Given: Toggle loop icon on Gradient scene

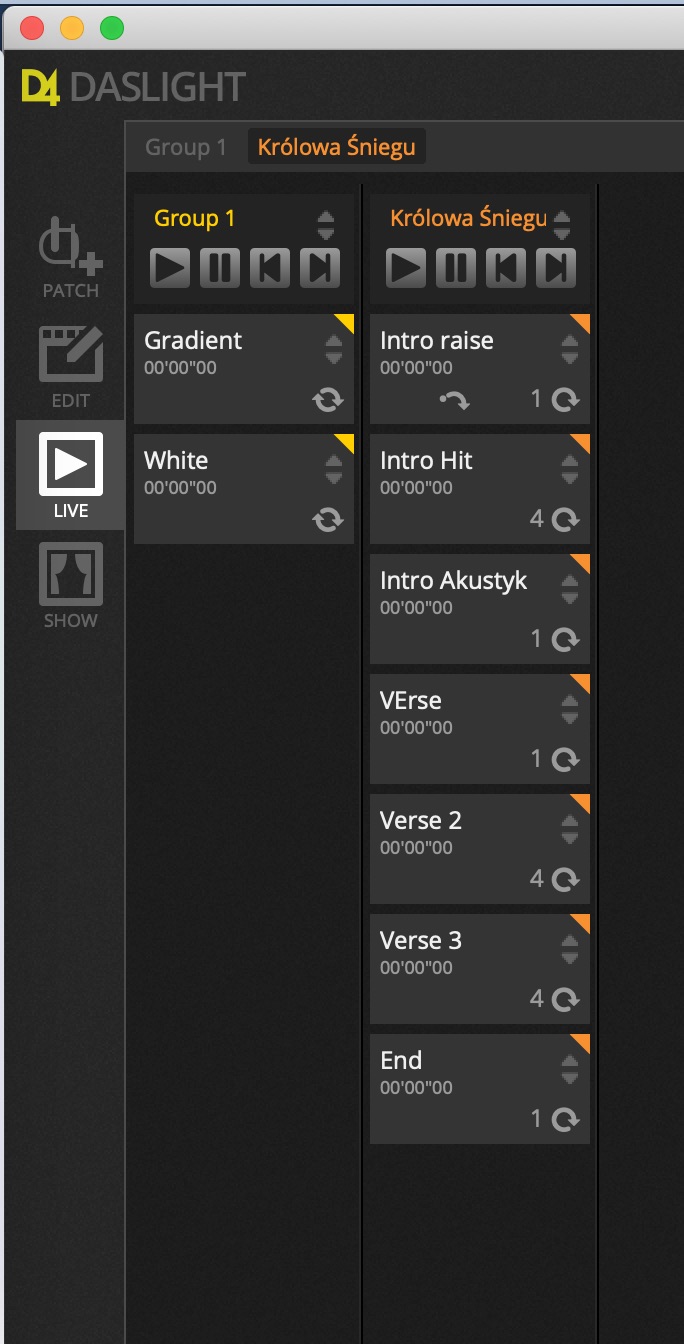Looking at the screenshot, I should [328, 400].
